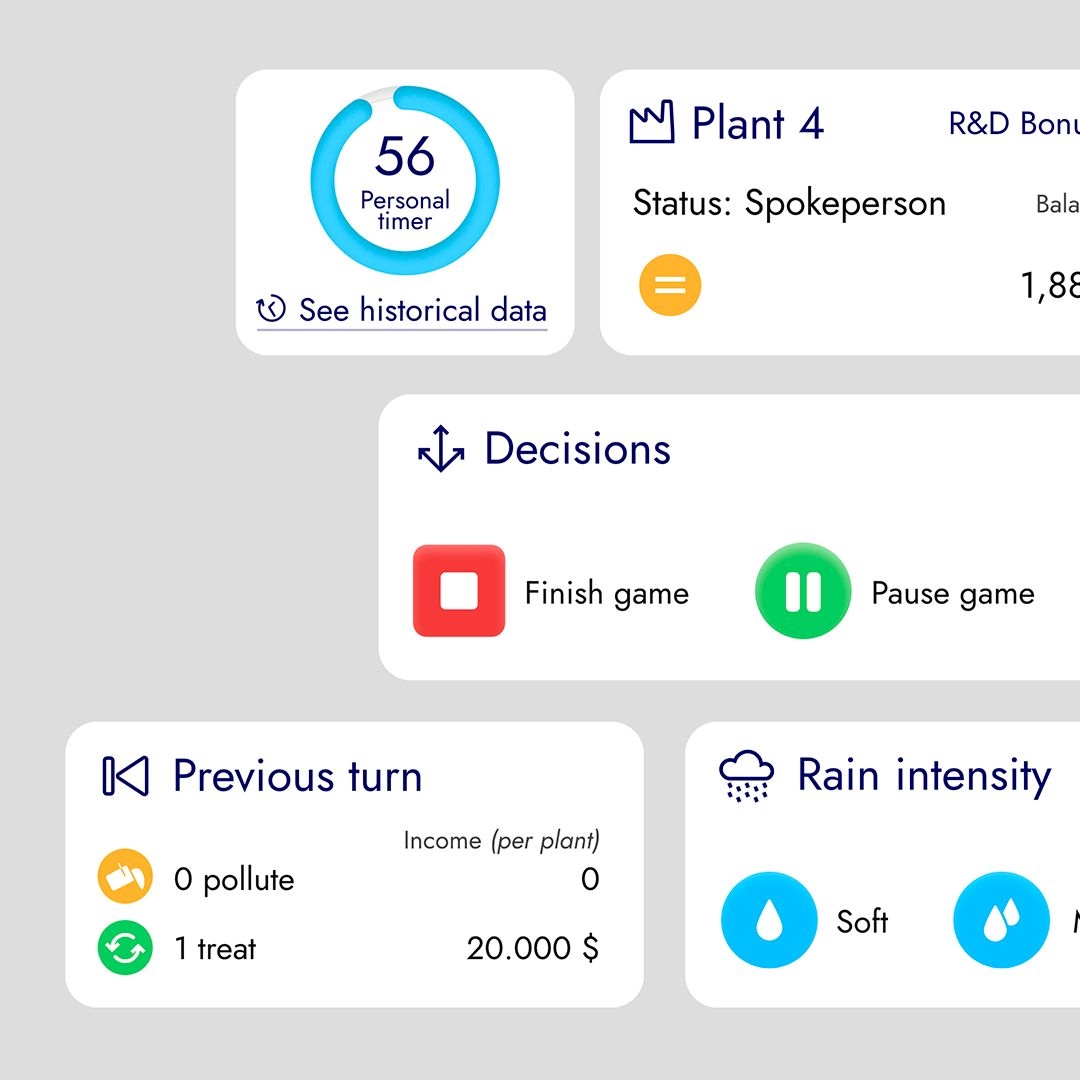Screen dimensions: 1080x1080
Task: Click the Plant 4 title
Action: point(758,123)
